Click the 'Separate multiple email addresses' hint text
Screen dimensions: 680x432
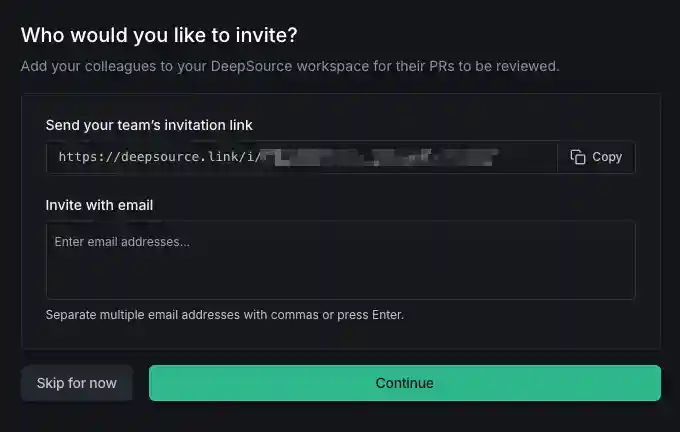pos(180,315)
